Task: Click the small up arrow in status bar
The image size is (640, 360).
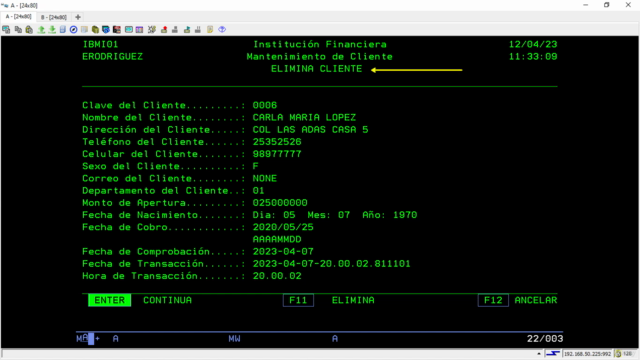Action: (539, 353)
